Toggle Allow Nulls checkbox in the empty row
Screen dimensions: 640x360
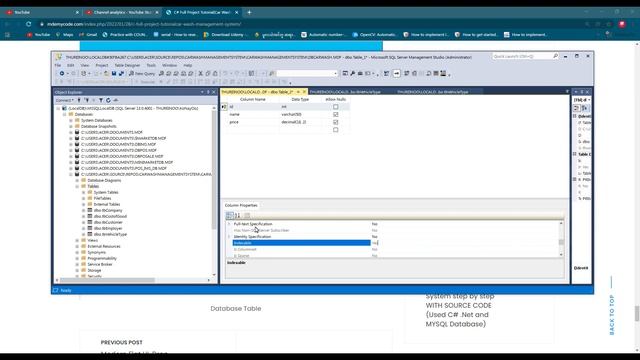336,130
